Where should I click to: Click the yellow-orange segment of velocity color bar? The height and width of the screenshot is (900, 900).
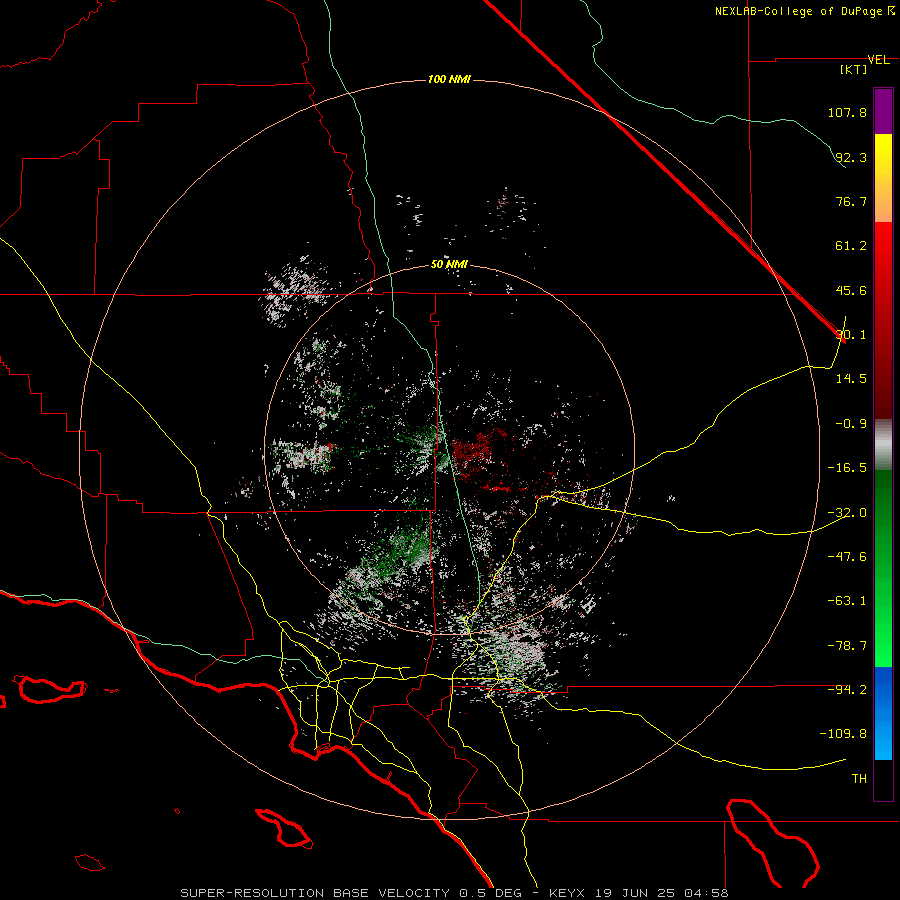(x=883, y=178)
